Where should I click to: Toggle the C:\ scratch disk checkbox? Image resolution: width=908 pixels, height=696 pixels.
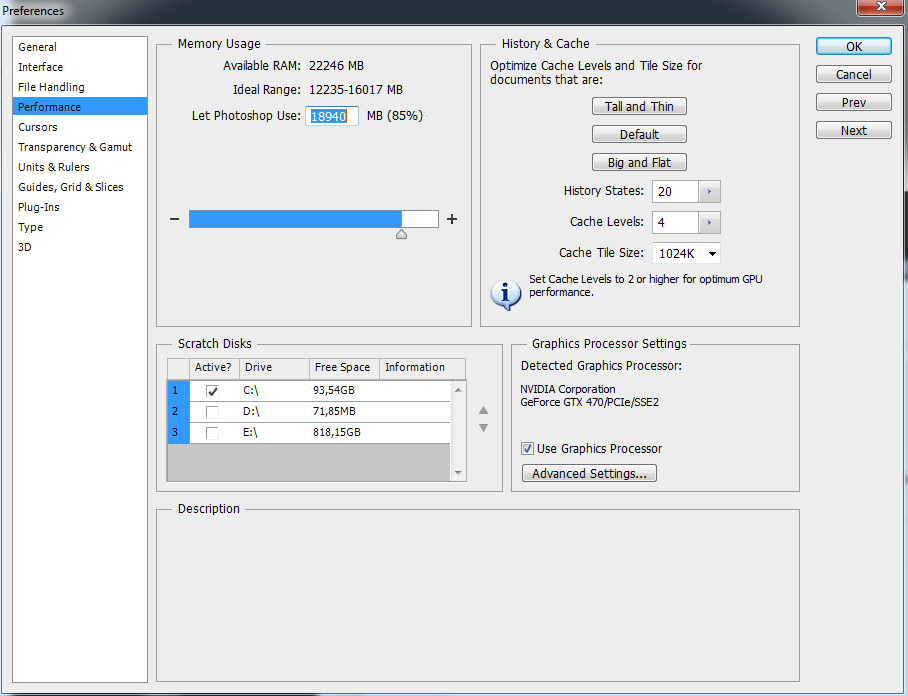click(x=212, y=391)
